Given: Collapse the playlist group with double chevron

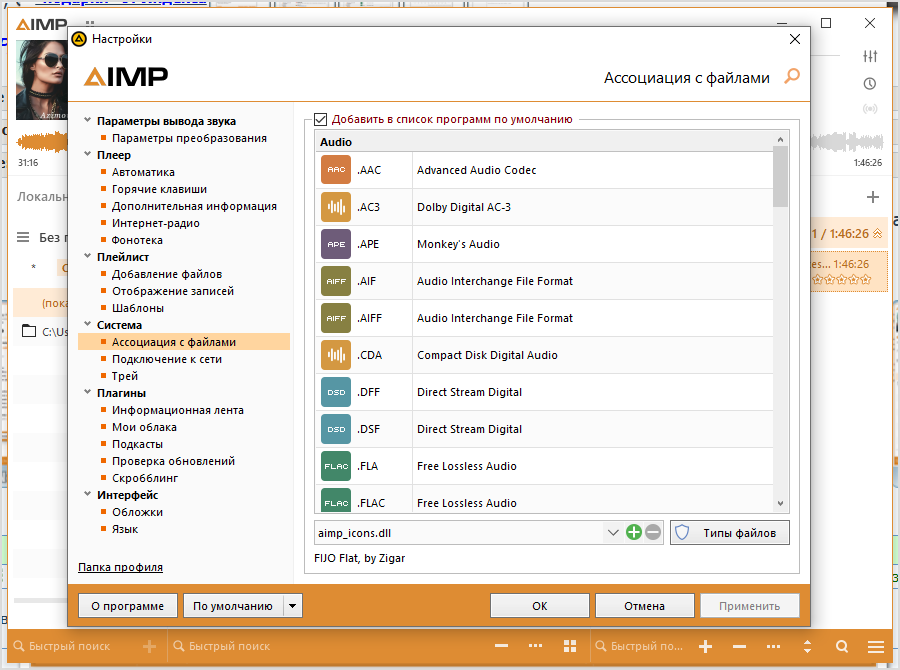Looking at the screenshot, I should click(878, 234).
